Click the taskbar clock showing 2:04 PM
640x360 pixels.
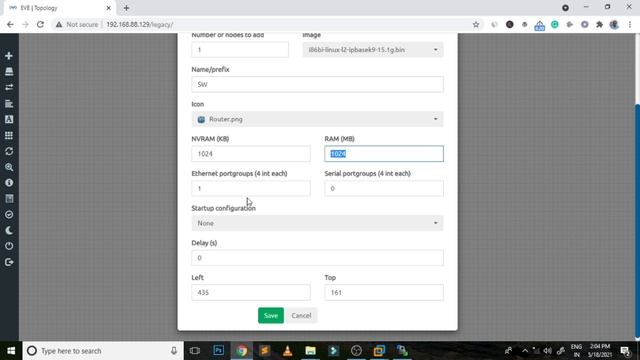[600, 351]
